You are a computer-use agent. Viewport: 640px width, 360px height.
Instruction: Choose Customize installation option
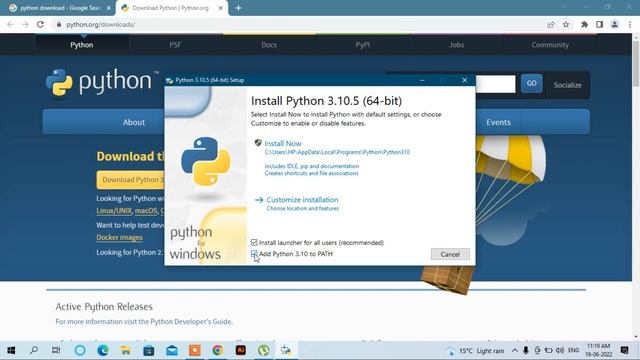point(302,200)
